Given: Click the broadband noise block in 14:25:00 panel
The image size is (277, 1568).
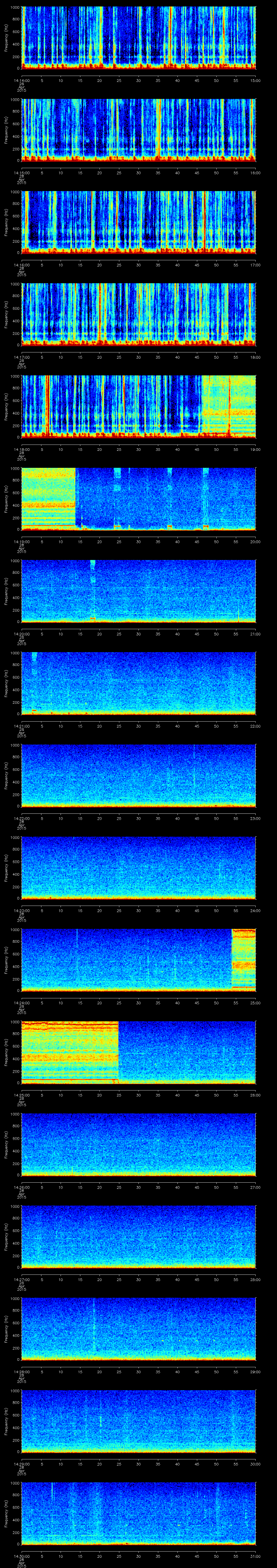Looking at the screenshot, I should pyautogui.click(x=70, y=1052).
